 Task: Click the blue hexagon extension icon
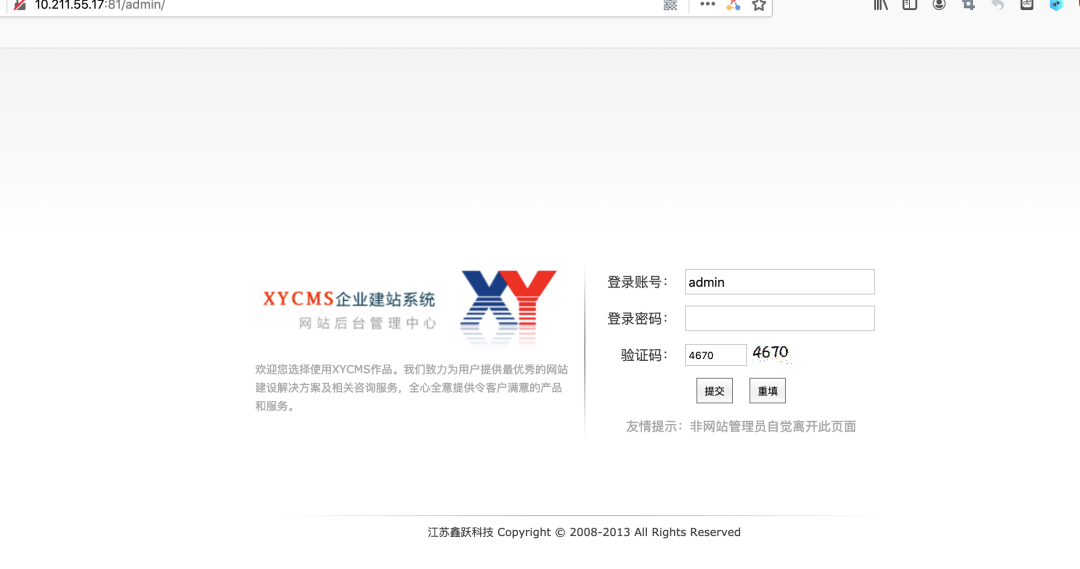[x=1056, y=4]
